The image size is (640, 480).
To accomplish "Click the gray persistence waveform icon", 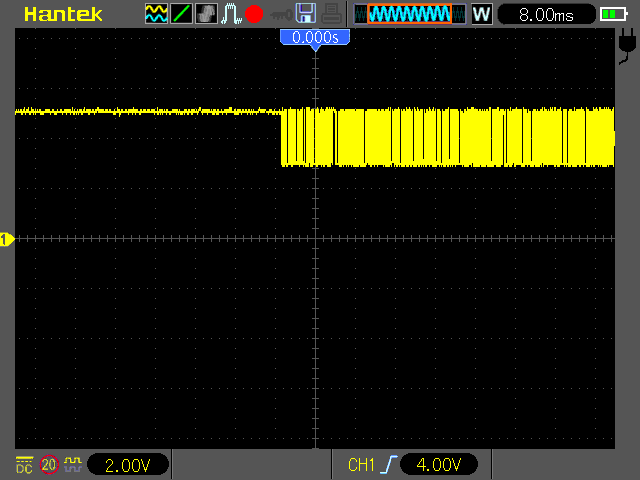I will [206, 13].
